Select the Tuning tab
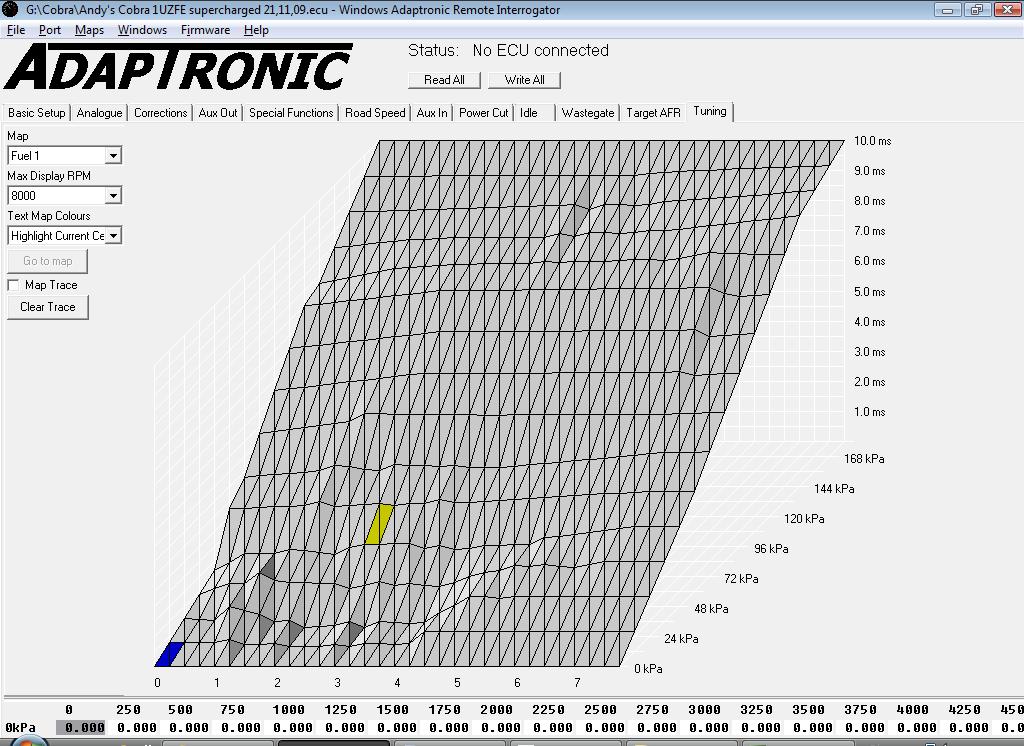 click(710, 112)
